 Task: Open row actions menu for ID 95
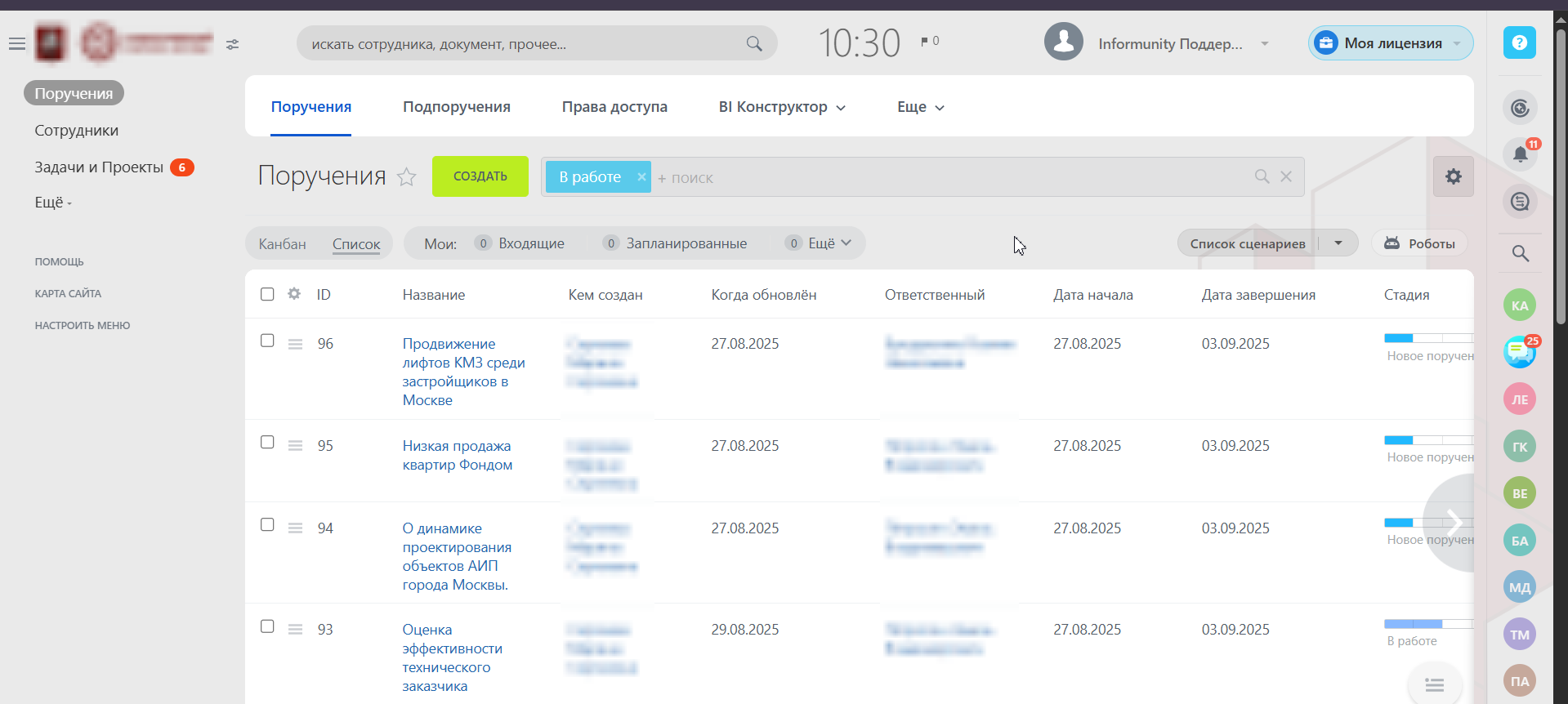[x=295, y=446]
